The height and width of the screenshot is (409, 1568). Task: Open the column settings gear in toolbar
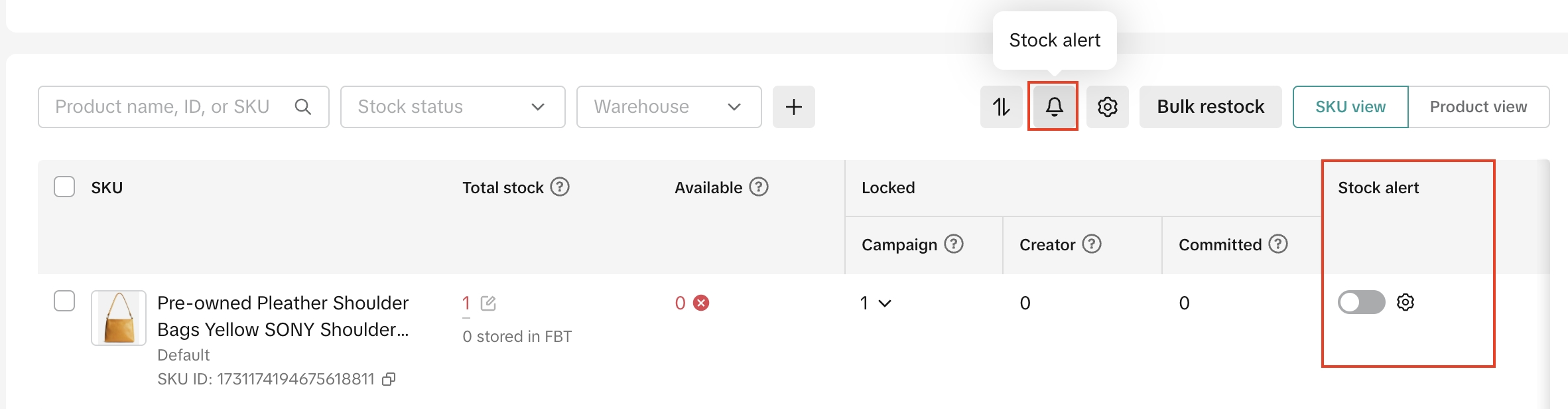pos(1107,106)
